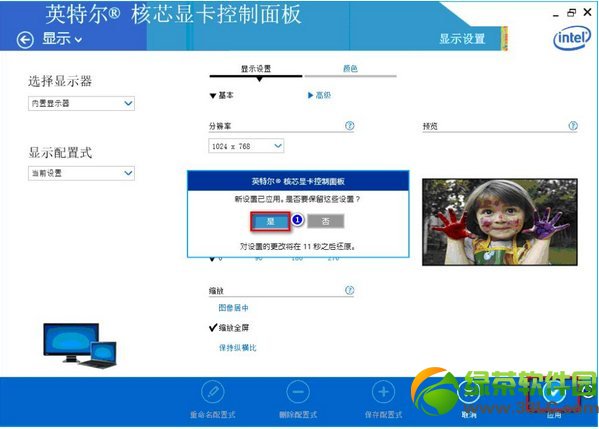Expand the 高级 section
The height and width of the screenshot is (429, 599).
point(319,95)
